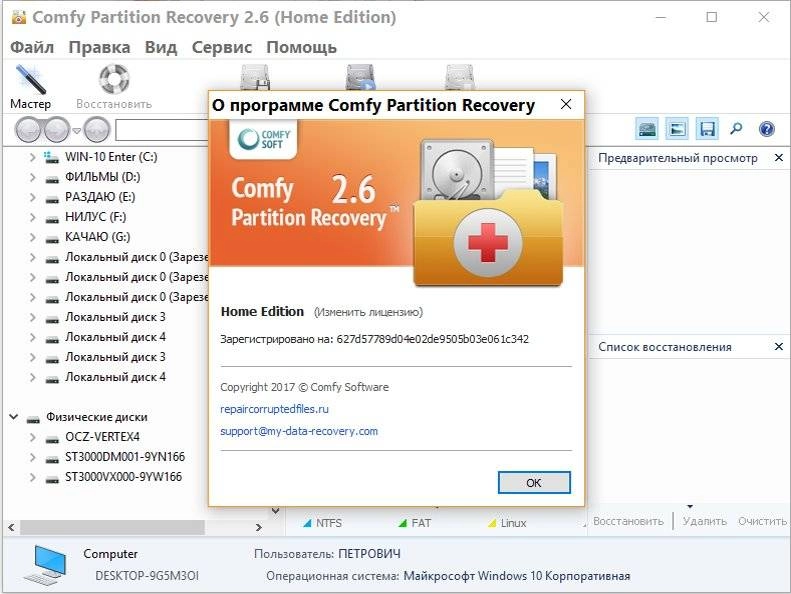The height and width of the screenshot is (594, 791).
Task: Click the app icon in the title bar
Action: click(19, 17)
